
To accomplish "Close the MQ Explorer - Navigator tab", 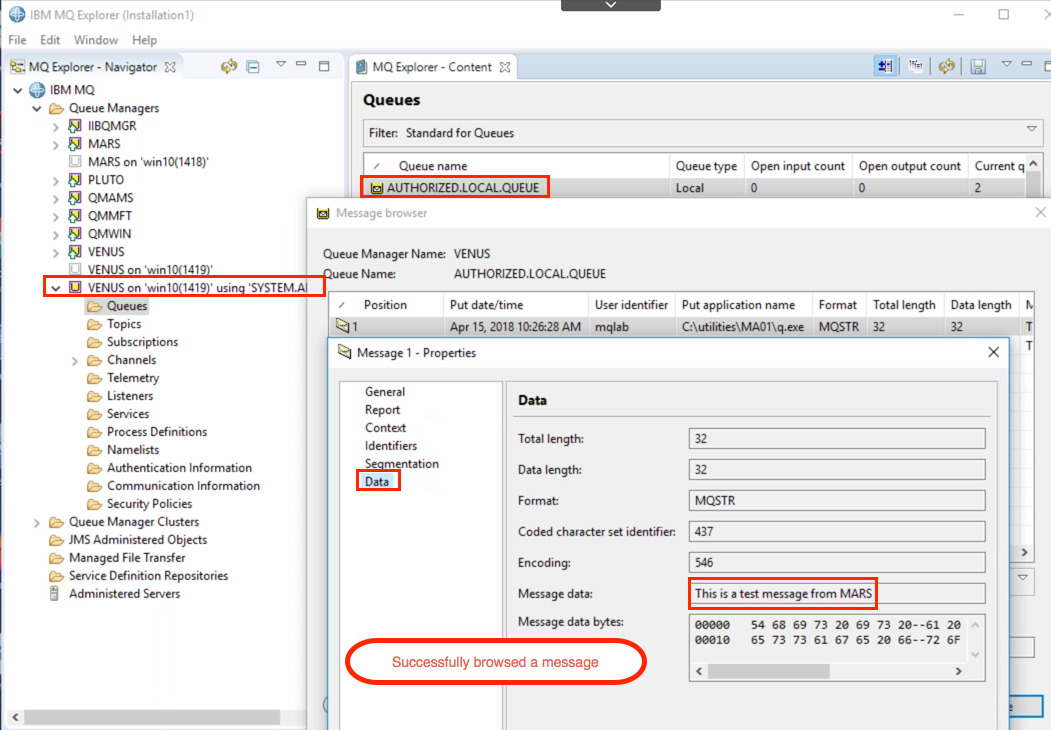I will [x=170, y=67].
